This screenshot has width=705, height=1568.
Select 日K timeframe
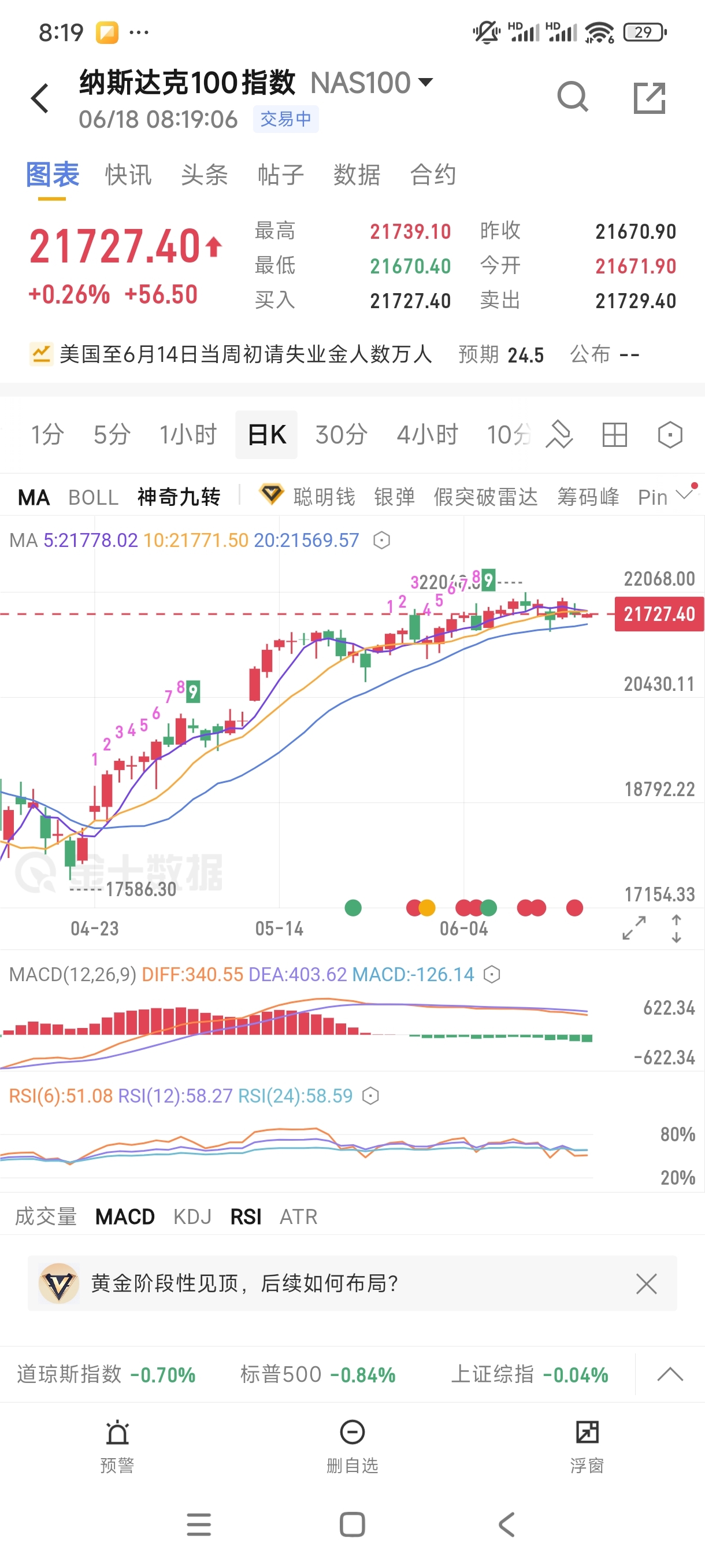click(x=266, y=435)
